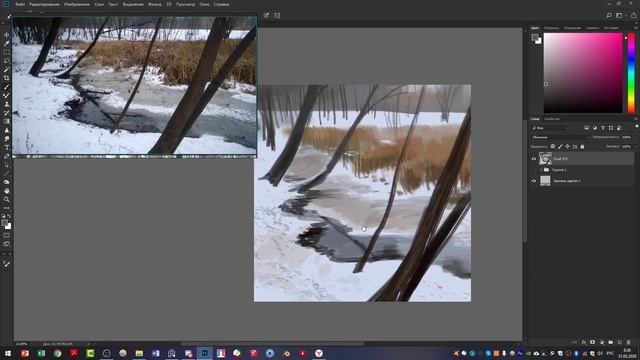Open the Color panel menu icon
The width and height of the screenshot is (640, 360).
click(636, 28)
